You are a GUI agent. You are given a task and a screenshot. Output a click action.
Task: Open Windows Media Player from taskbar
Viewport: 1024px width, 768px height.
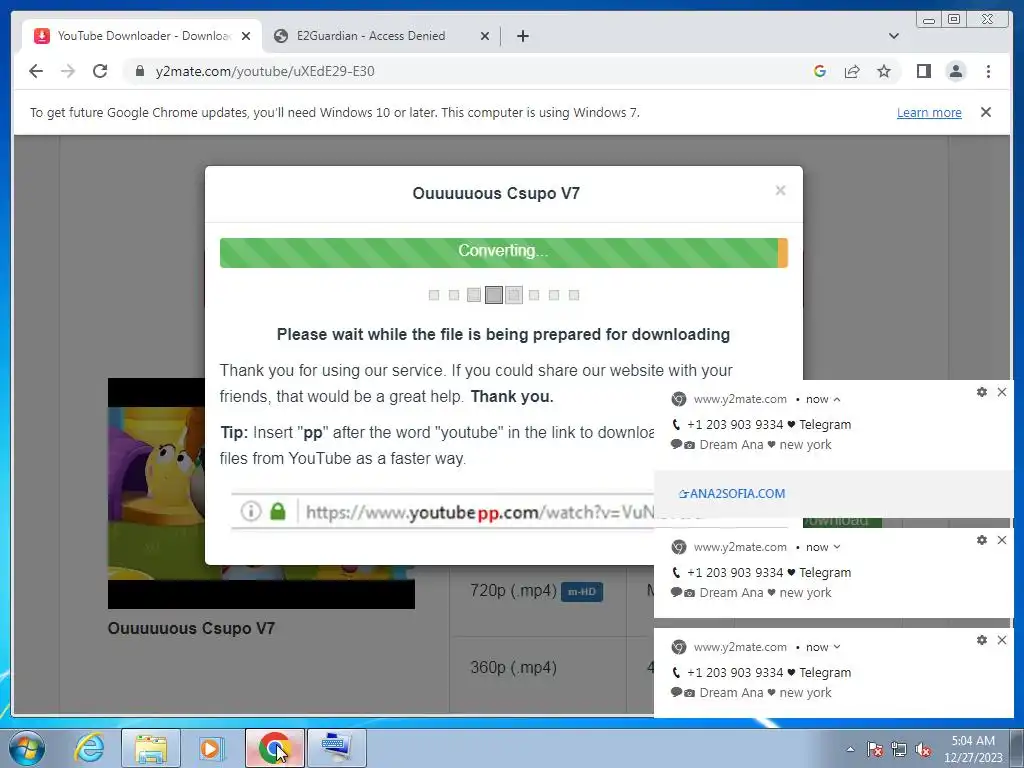click(x=212, y=747)
